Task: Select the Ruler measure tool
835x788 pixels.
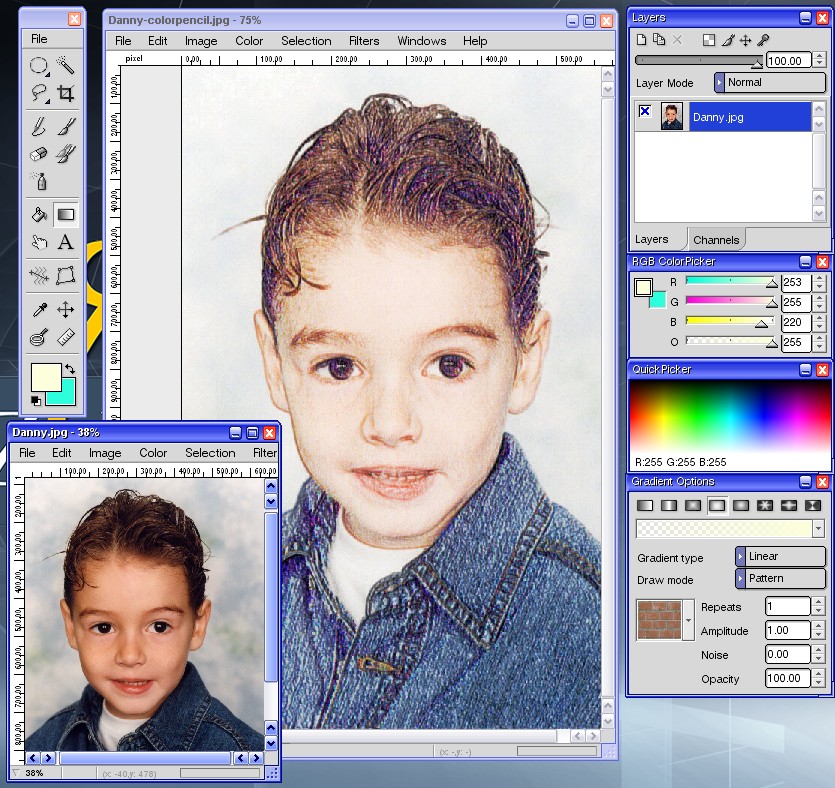Action: pyautogui.click(x=66, y=337)
